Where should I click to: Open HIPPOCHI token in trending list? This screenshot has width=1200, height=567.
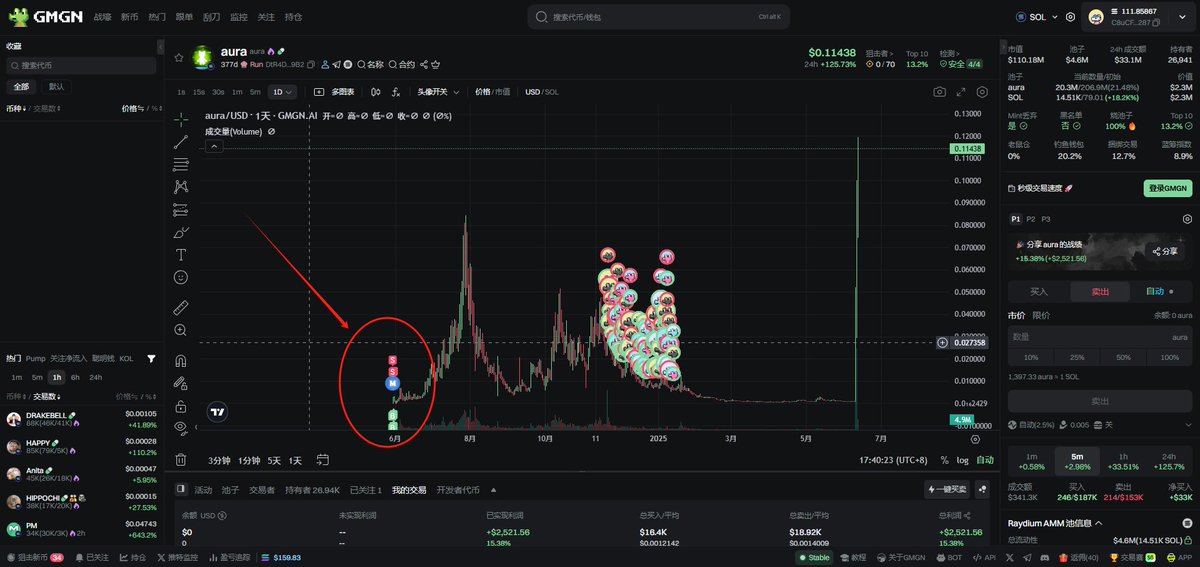pyautogui.click(x=81, y=501)
